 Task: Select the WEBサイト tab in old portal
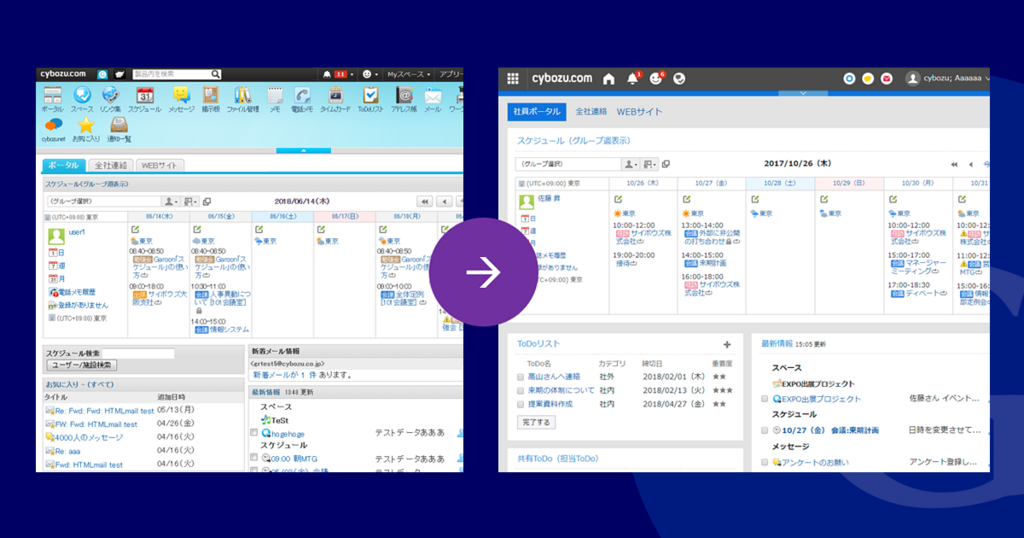[159, 166]
